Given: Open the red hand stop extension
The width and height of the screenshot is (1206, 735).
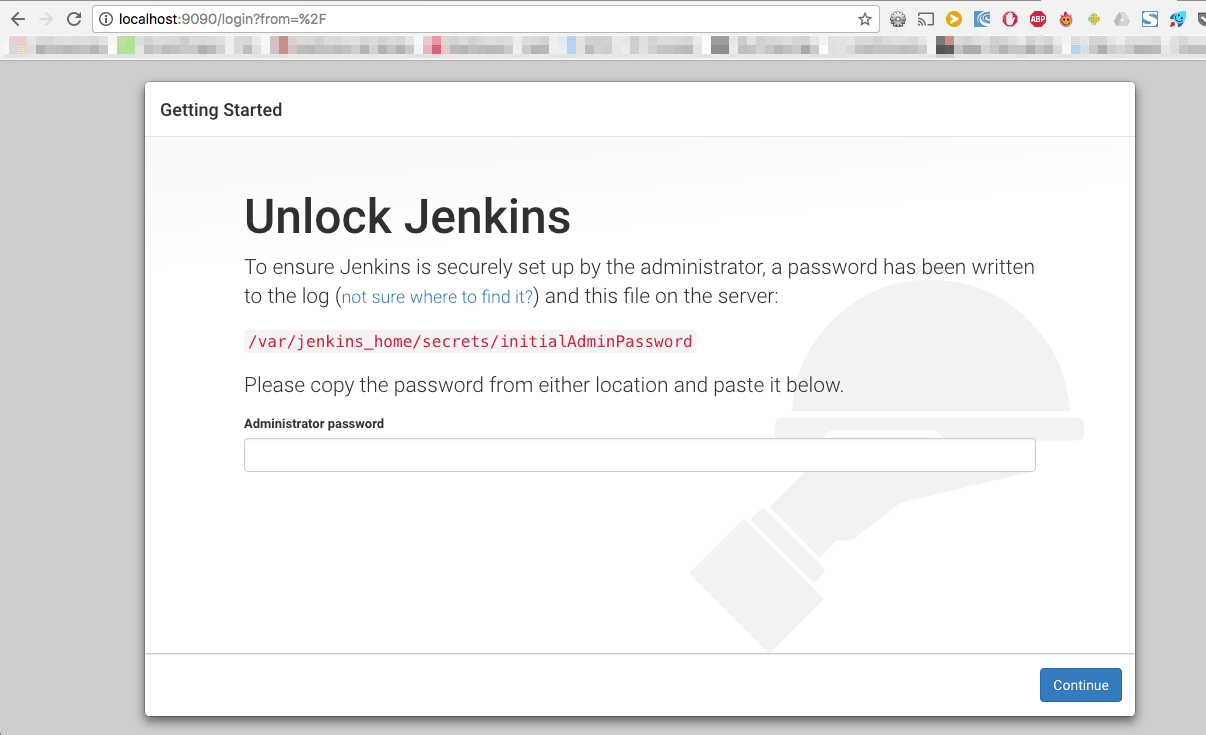Looking at the screenshot, I should click(x=1010, y=19).
